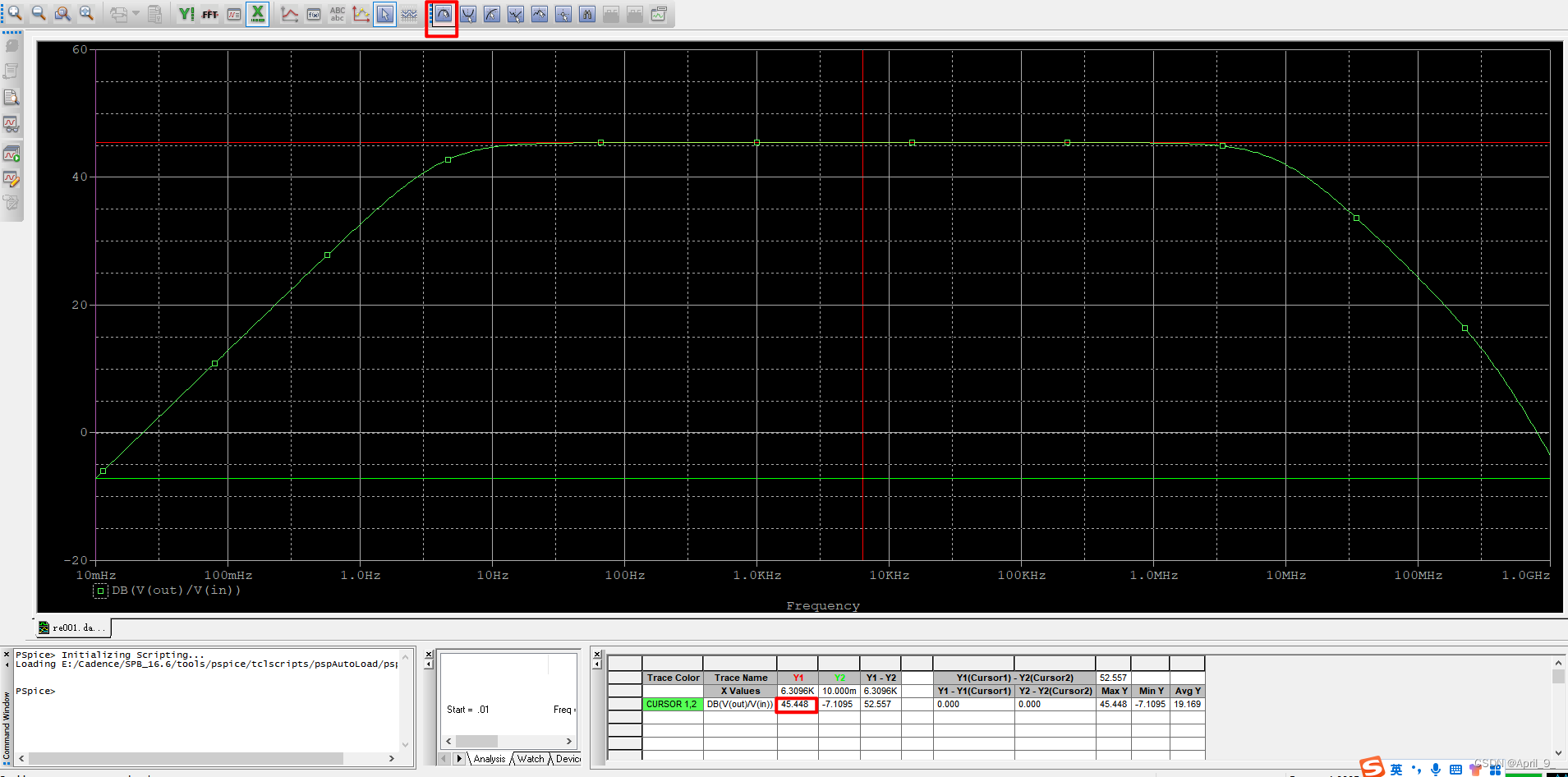Click the Cursor Search binoculars icon
The height and width of the screenshot is (777, 1568).
click(587, 14)
